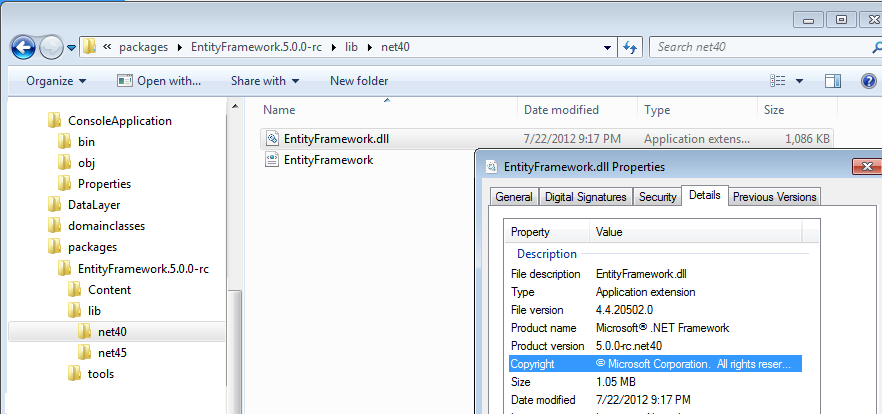Sort files by Date modified column
The width and height of the screenshot is (882, 414).
(x=561, y=110)
